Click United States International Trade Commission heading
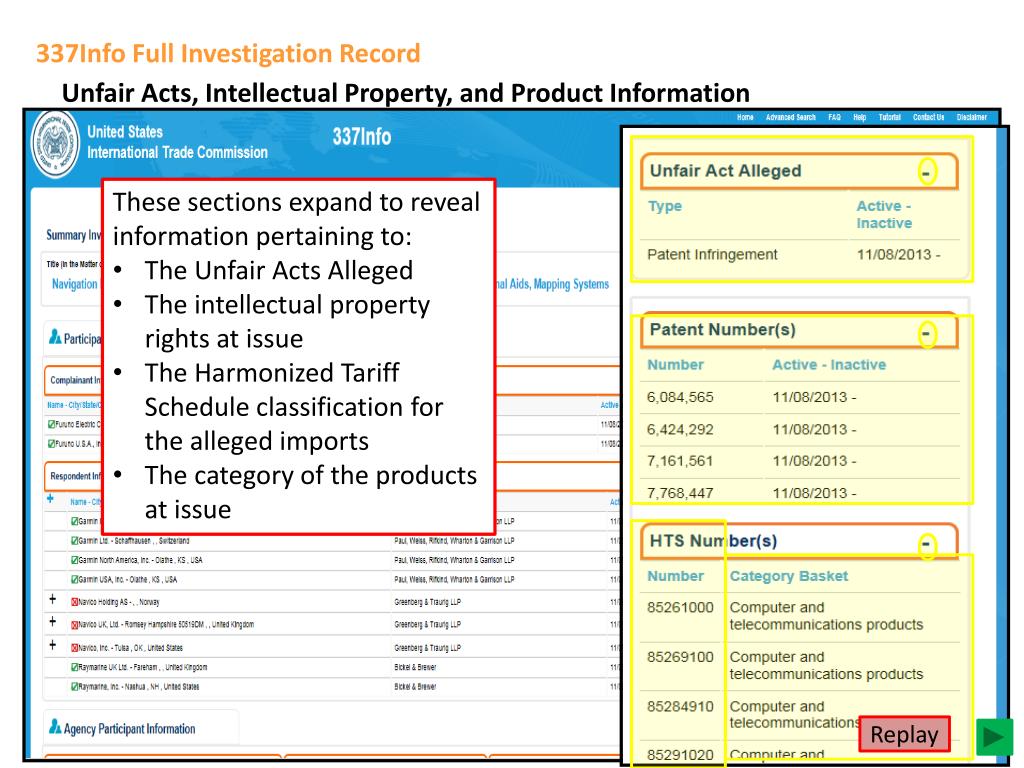Screen dimensions: 1024x768 (x=177, y=142)
